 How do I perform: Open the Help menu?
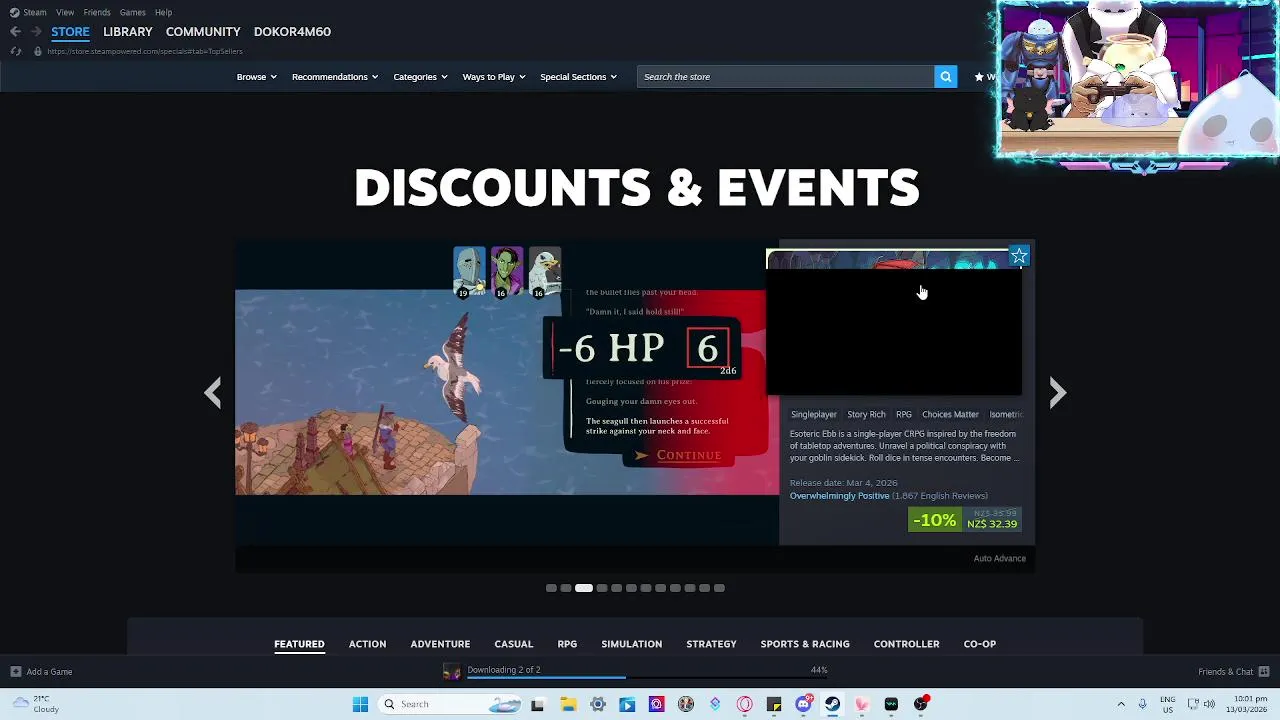163,12
